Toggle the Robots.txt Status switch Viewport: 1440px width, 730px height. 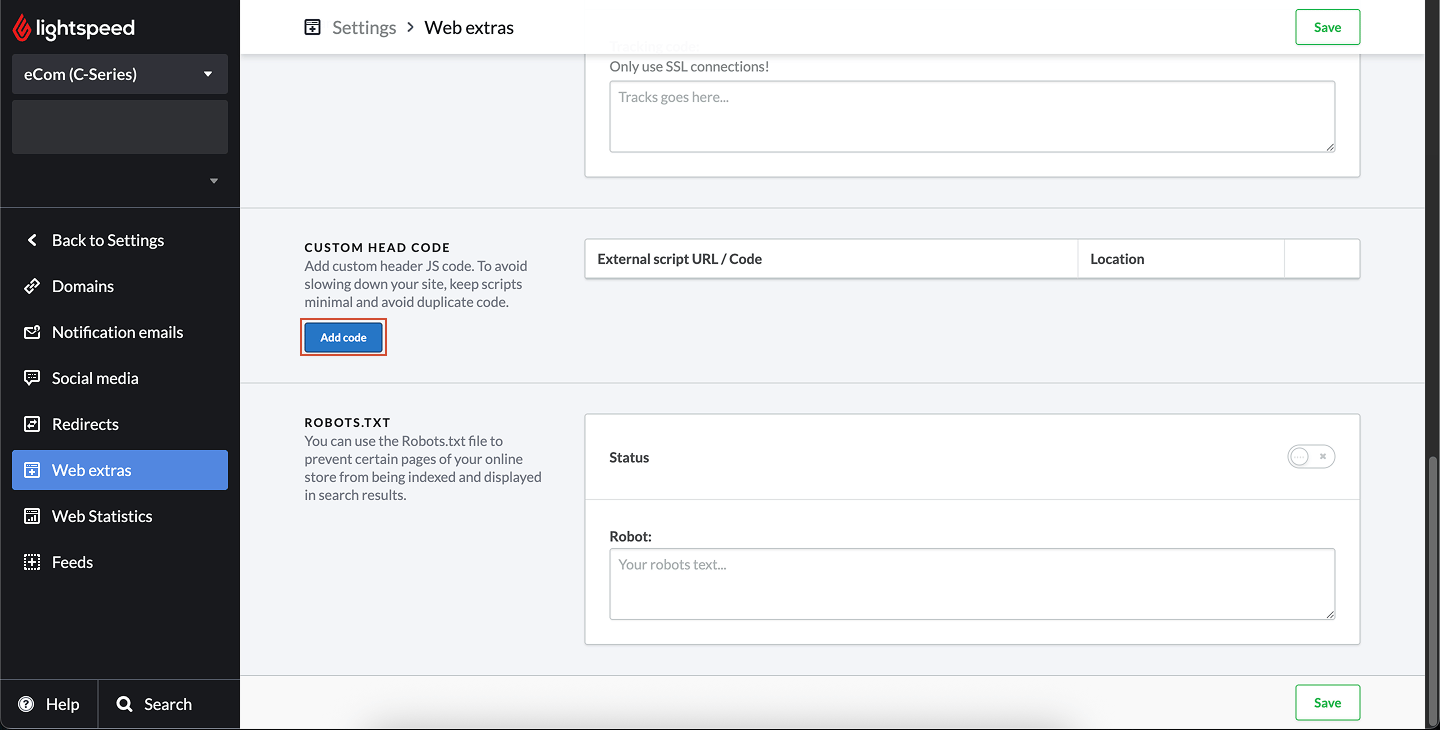(x=1311, y=457)
